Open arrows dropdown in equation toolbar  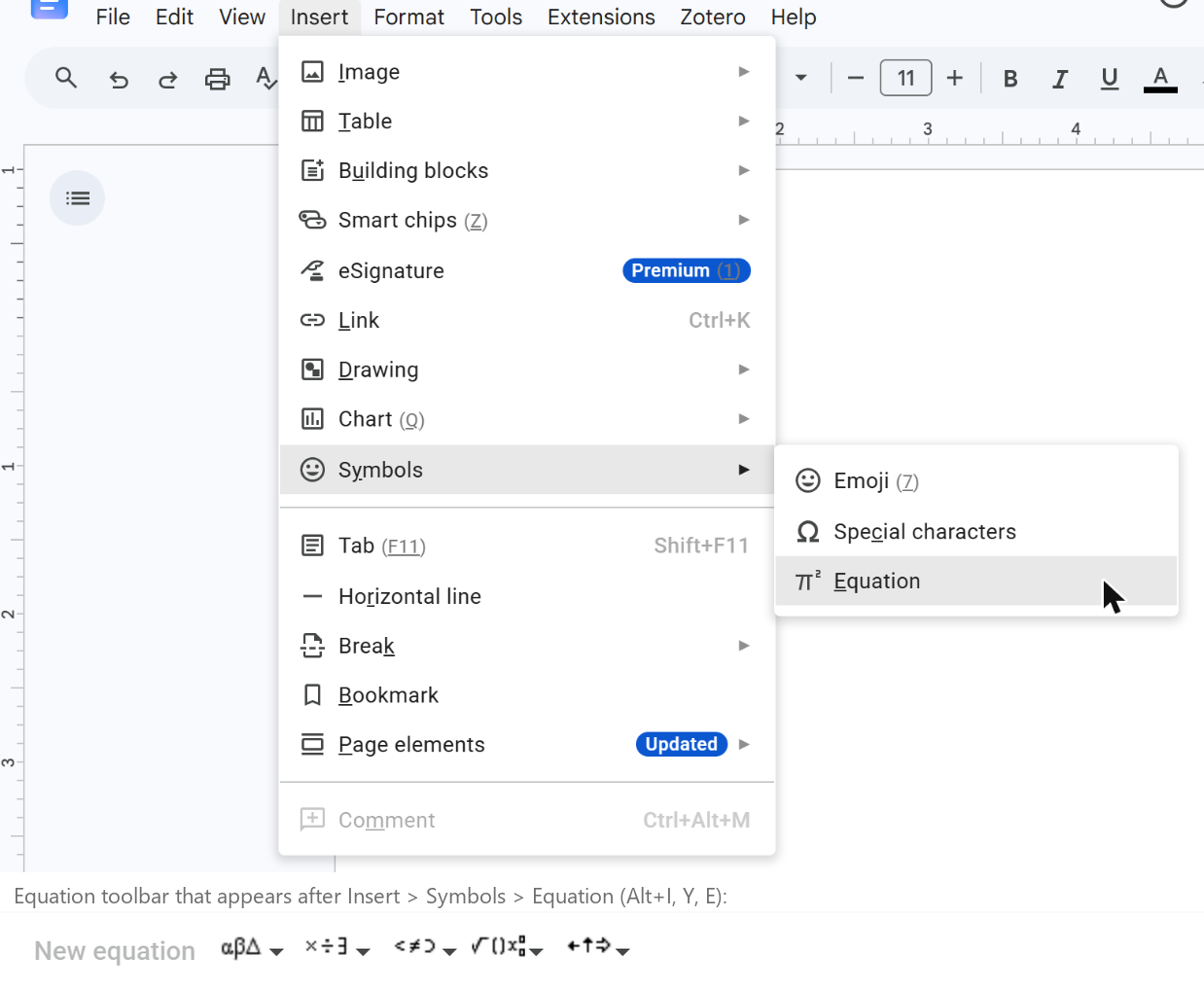click(598, 948)
